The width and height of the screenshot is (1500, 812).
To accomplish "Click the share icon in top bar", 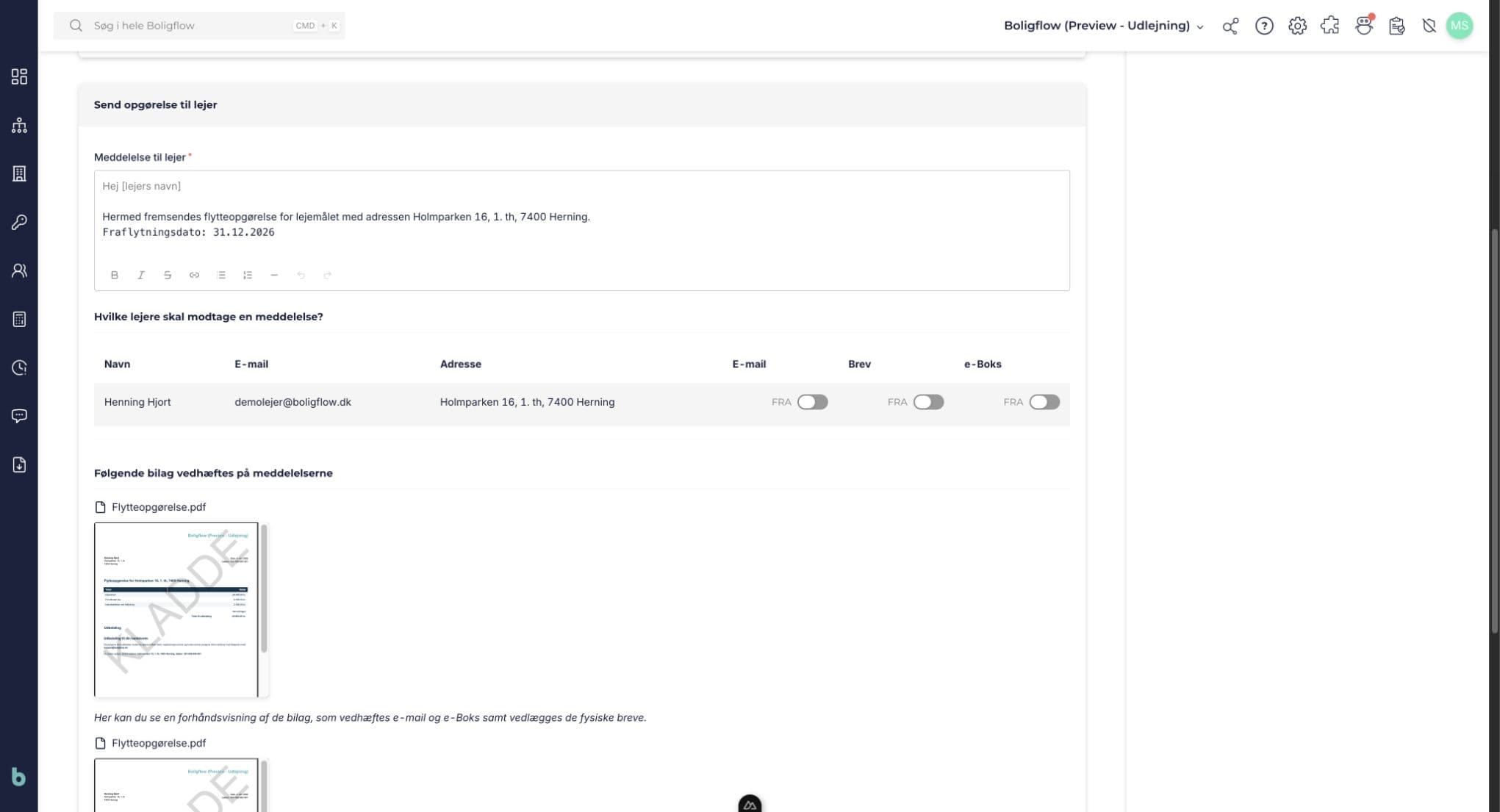I will point(1230,26).
